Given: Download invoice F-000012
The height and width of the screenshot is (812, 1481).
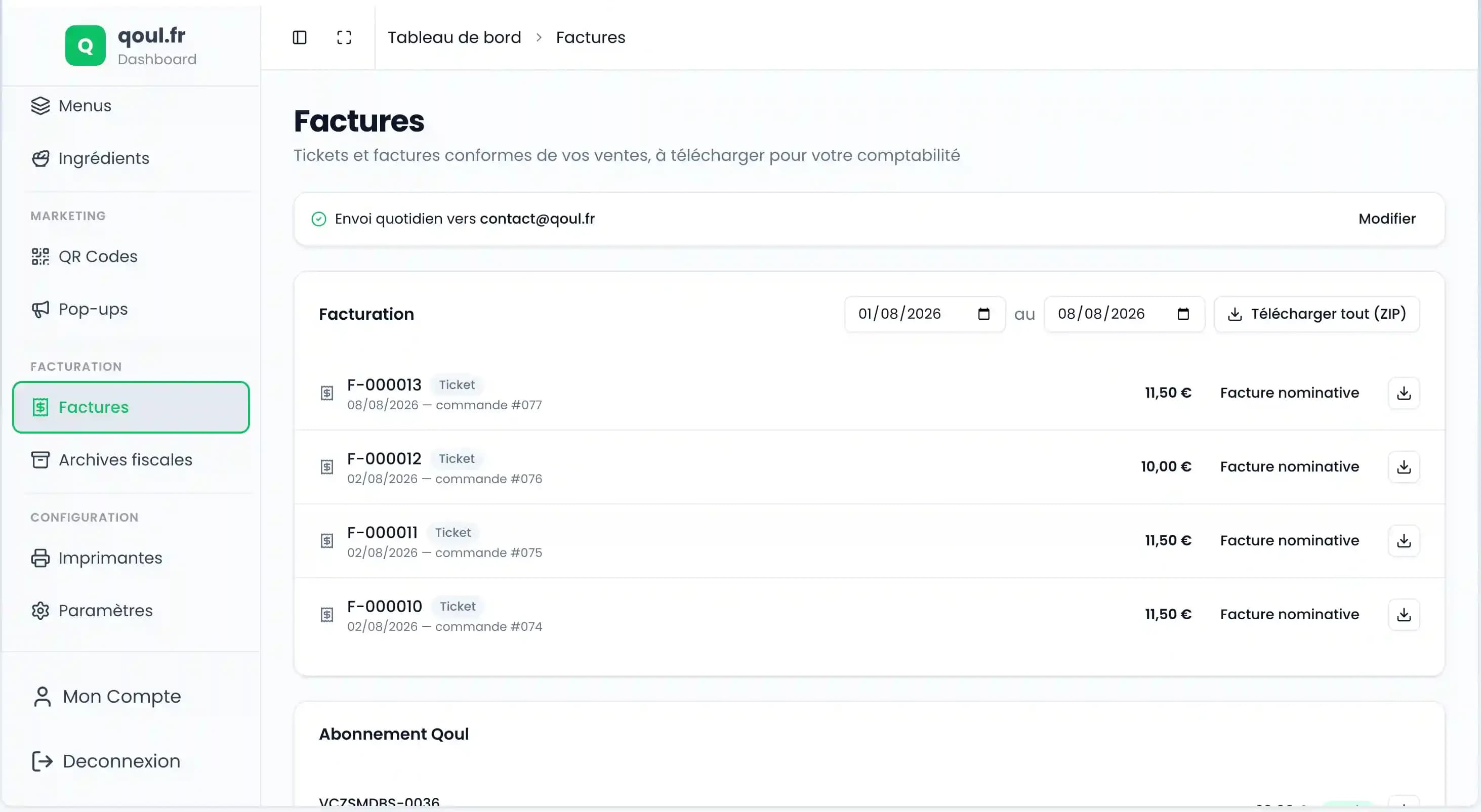Looking at the screenshot, I should click(1404, 466).
